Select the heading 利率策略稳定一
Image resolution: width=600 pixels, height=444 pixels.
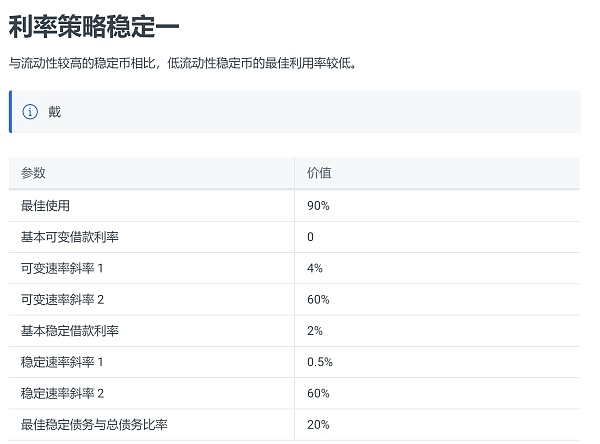point(94,26)
